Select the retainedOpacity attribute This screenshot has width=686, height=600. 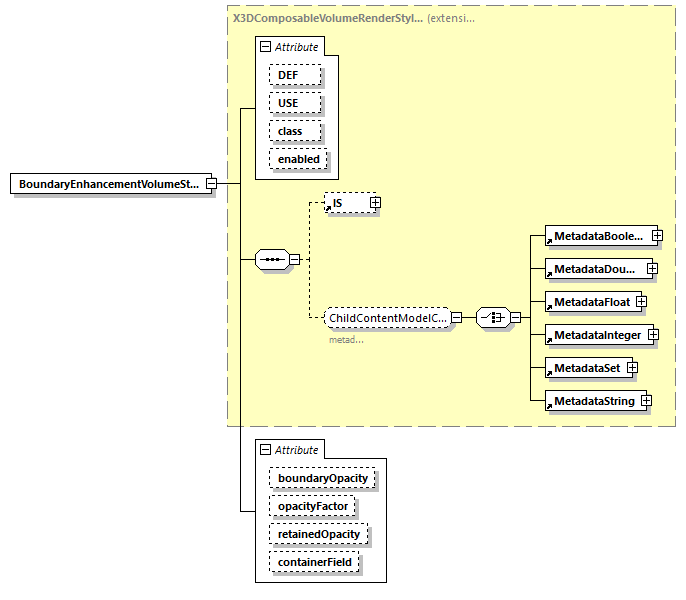[320, 534]
